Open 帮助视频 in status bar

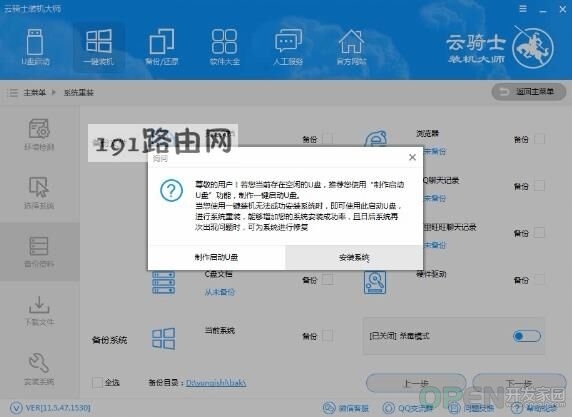point(534,408)
